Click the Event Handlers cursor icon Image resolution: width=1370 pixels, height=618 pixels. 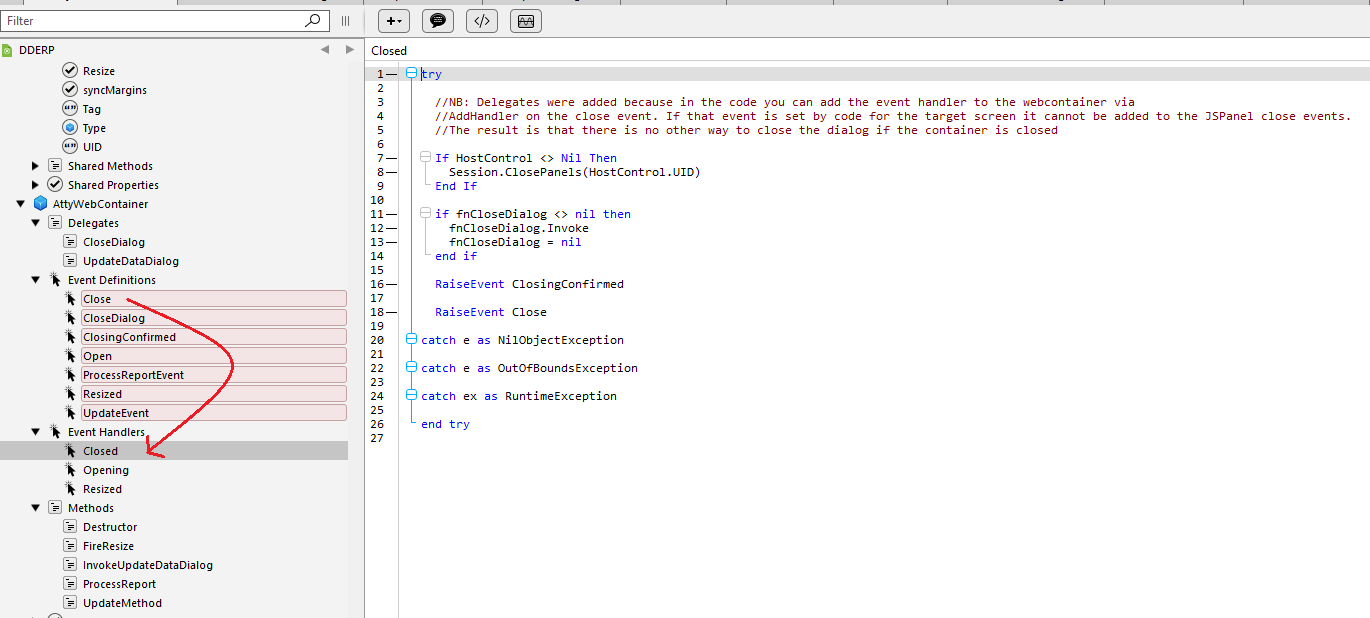tap(55, 432)
